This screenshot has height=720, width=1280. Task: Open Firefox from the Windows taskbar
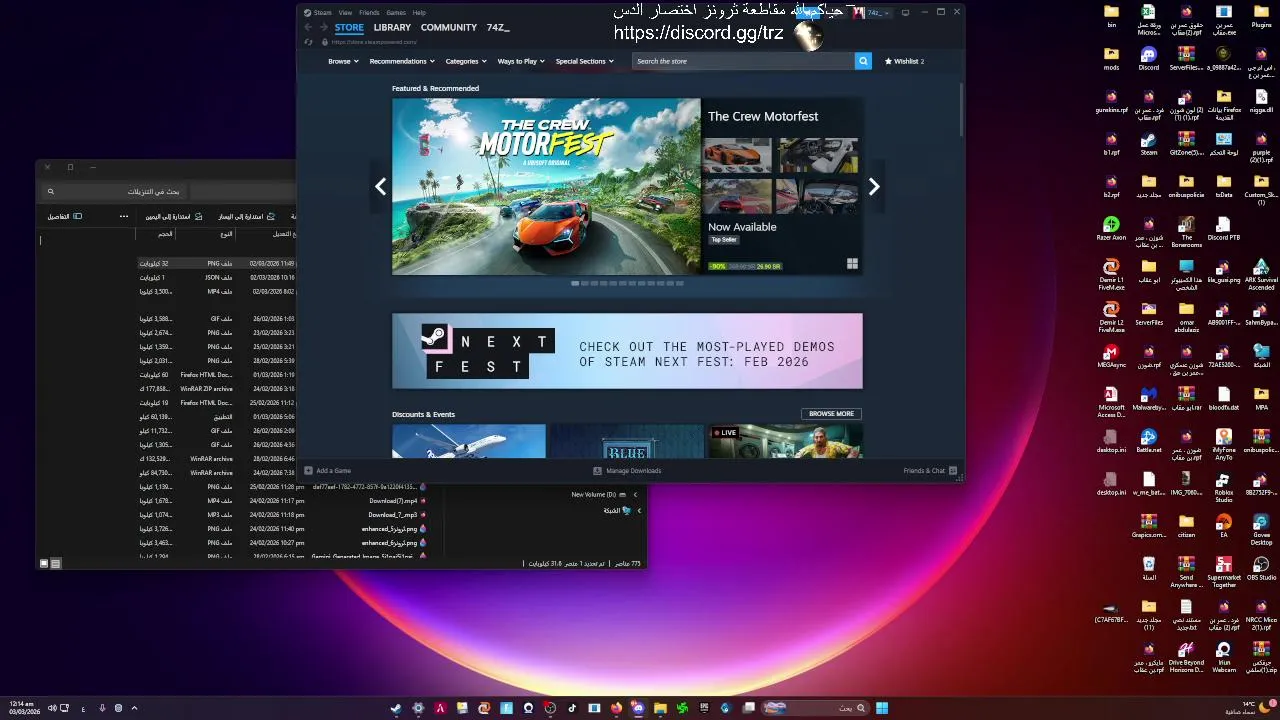point(616,708)
